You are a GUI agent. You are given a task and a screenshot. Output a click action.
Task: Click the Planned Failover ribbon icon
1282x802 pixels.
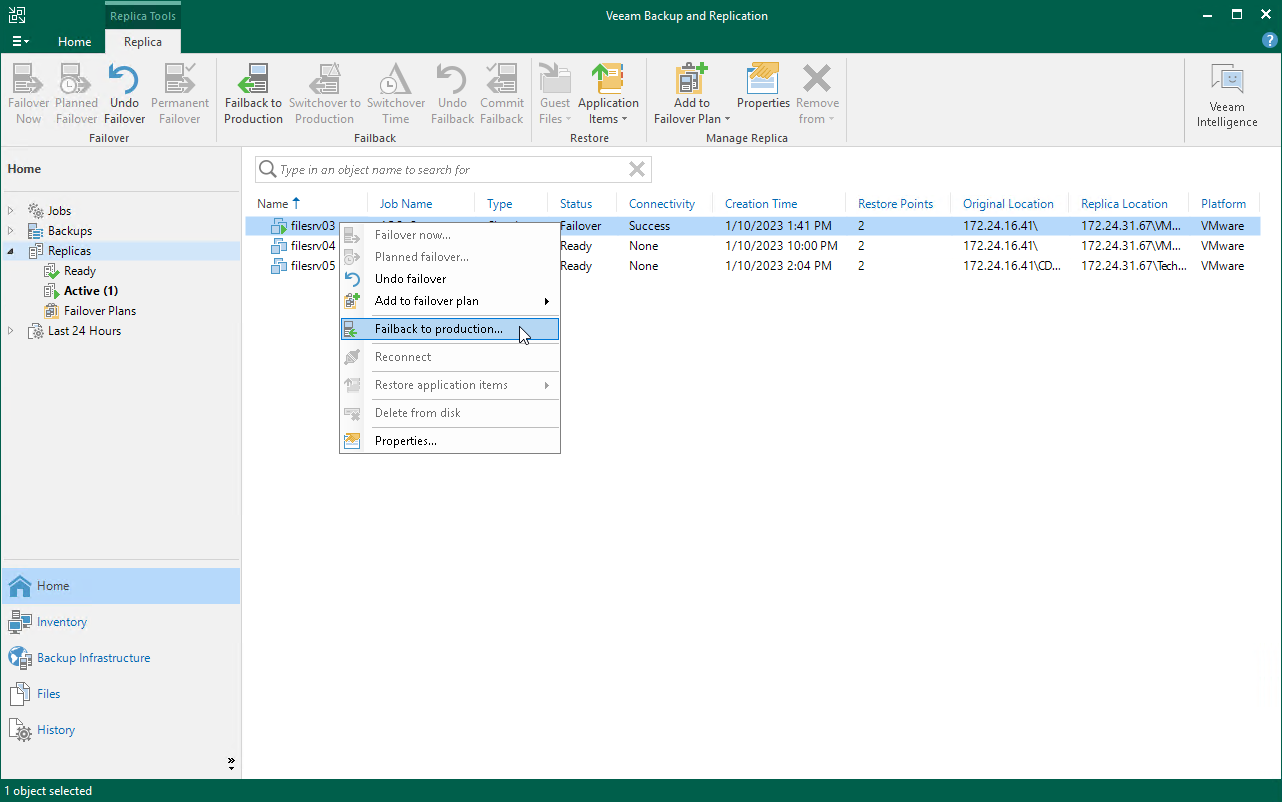tap(76, 94)
